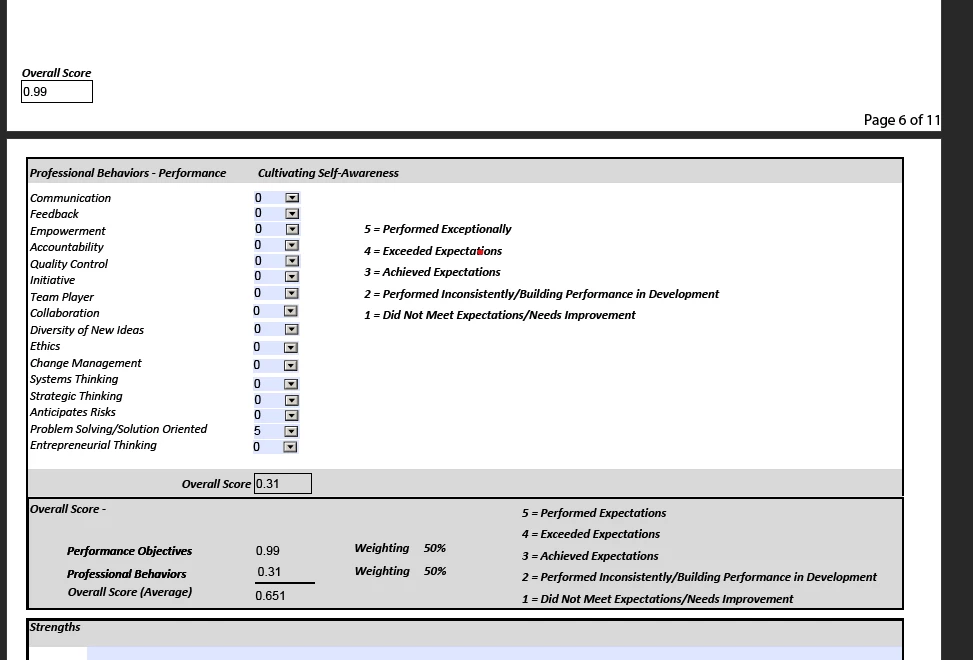This screenshot has height=660, width=973.
Task: Open the Entrepreneurial Thinking rating dropdown
Action: [x=290, y=447]
